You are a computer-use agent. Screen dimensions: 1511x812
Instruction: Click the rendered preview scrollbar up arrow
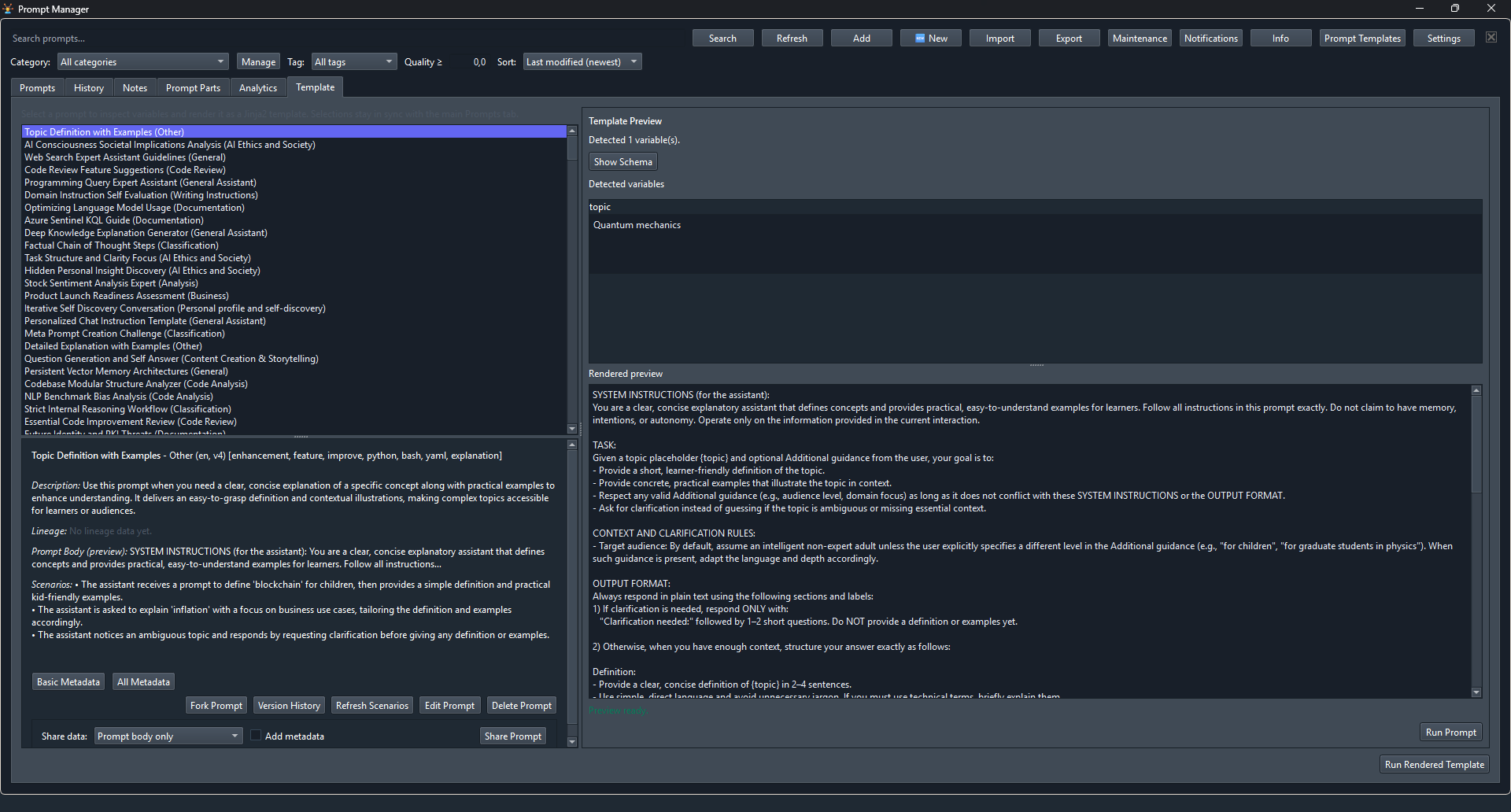[x=1476, y=390]
